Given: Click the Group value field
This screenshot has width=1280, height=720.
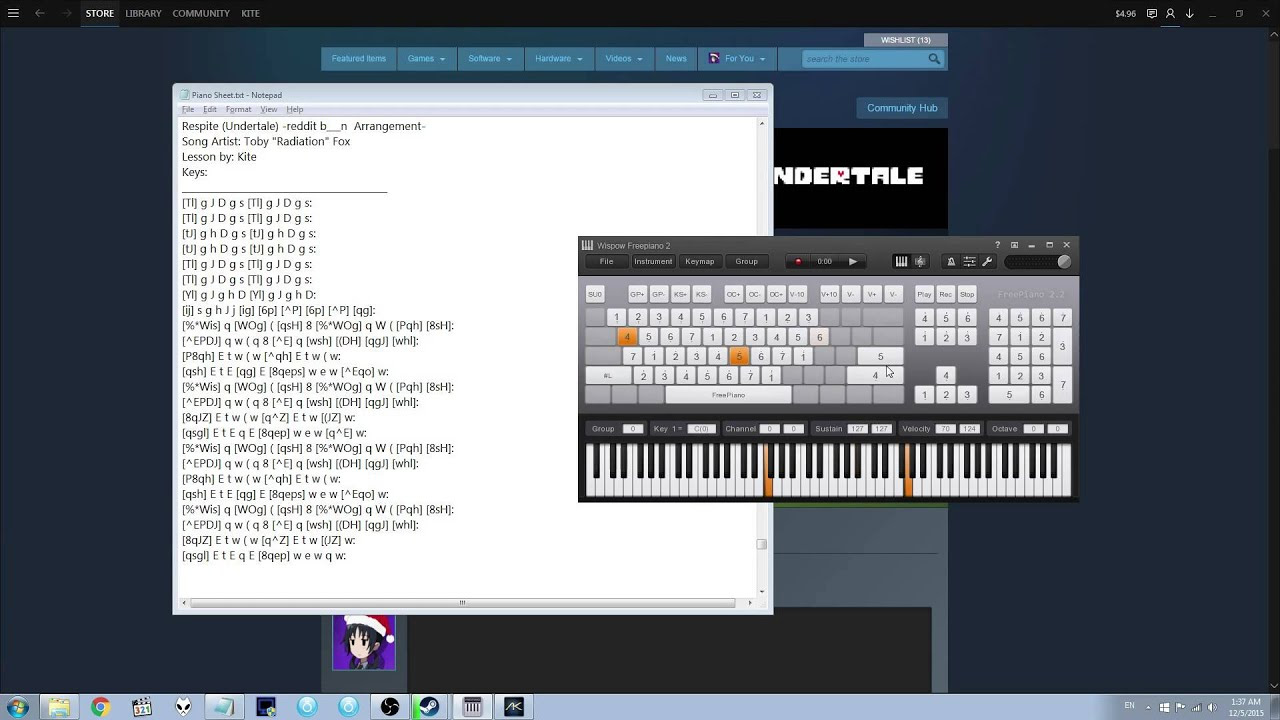Looking at the screenshot, I should pos(631,429).
